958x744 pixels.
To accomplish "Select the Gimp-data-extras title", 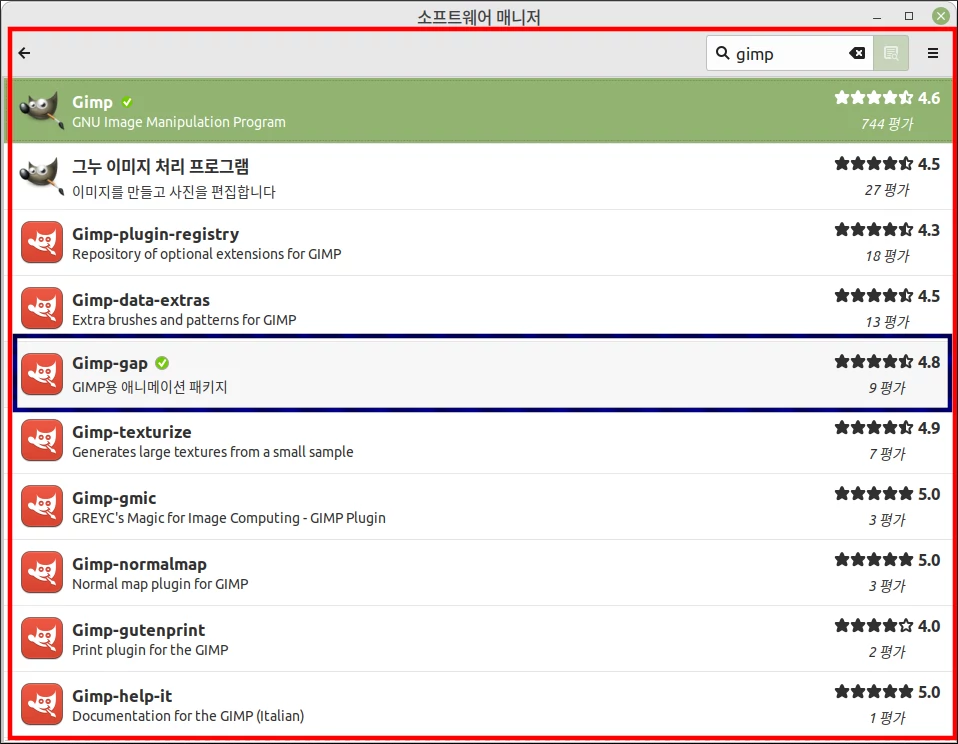I will point(141,300).
